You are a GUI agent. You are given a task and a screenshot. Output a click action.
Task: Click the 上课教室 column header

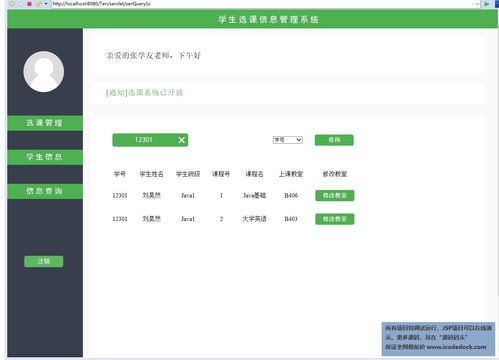click(291, 174)
